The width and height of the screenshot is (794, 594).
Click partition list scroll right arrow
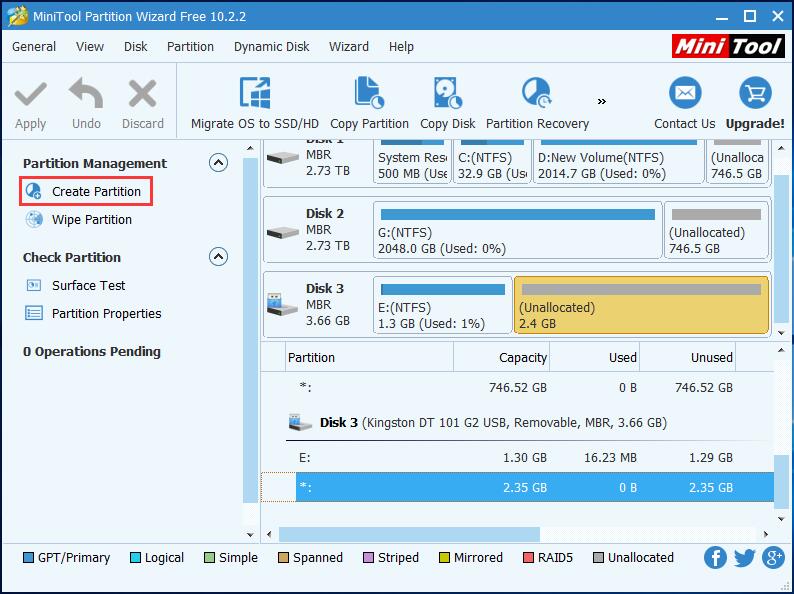point(766,534)
